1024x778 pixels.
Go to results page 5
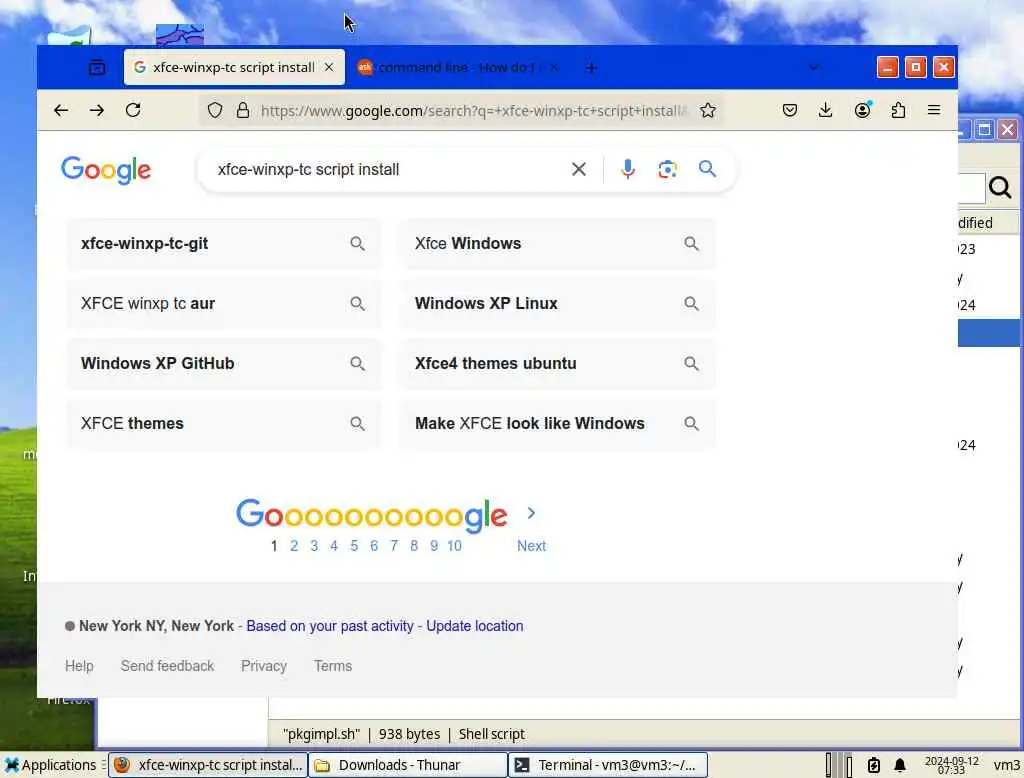pos(354,546)
